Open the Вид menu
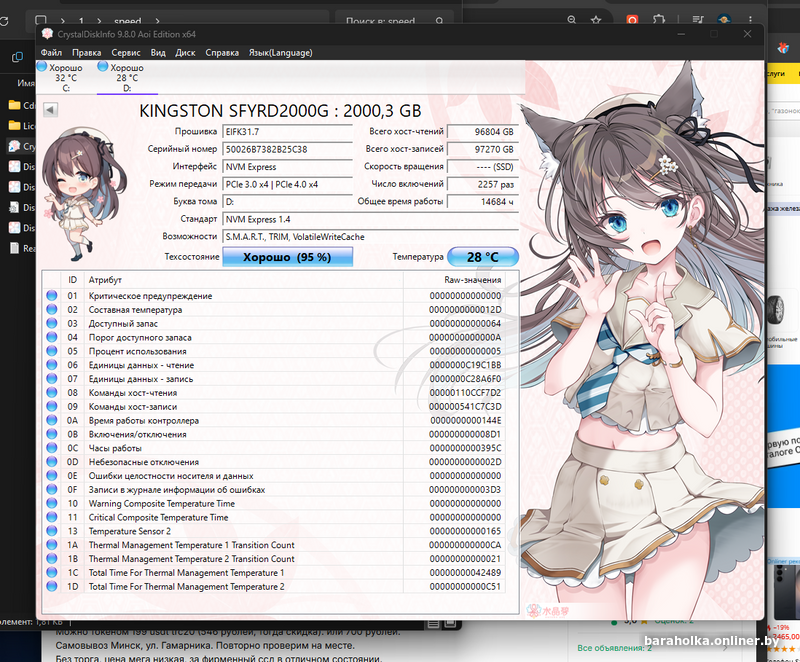Image resolution: width=800 pixels, height=662 pixels. coord(158,53)
